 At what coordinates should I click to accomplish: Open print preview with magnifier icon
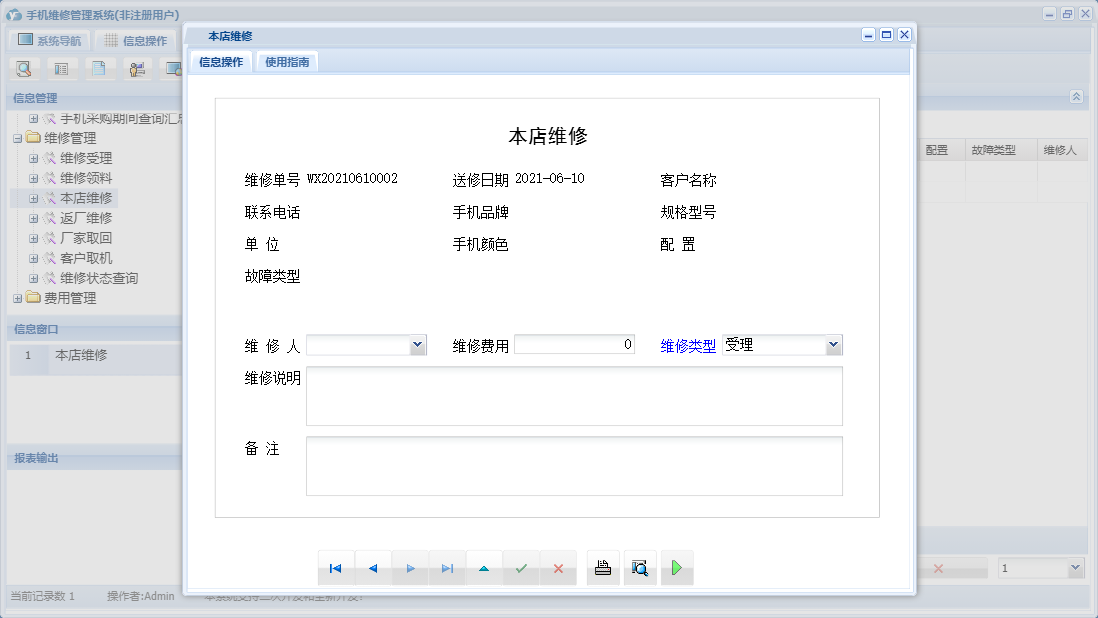640,568
